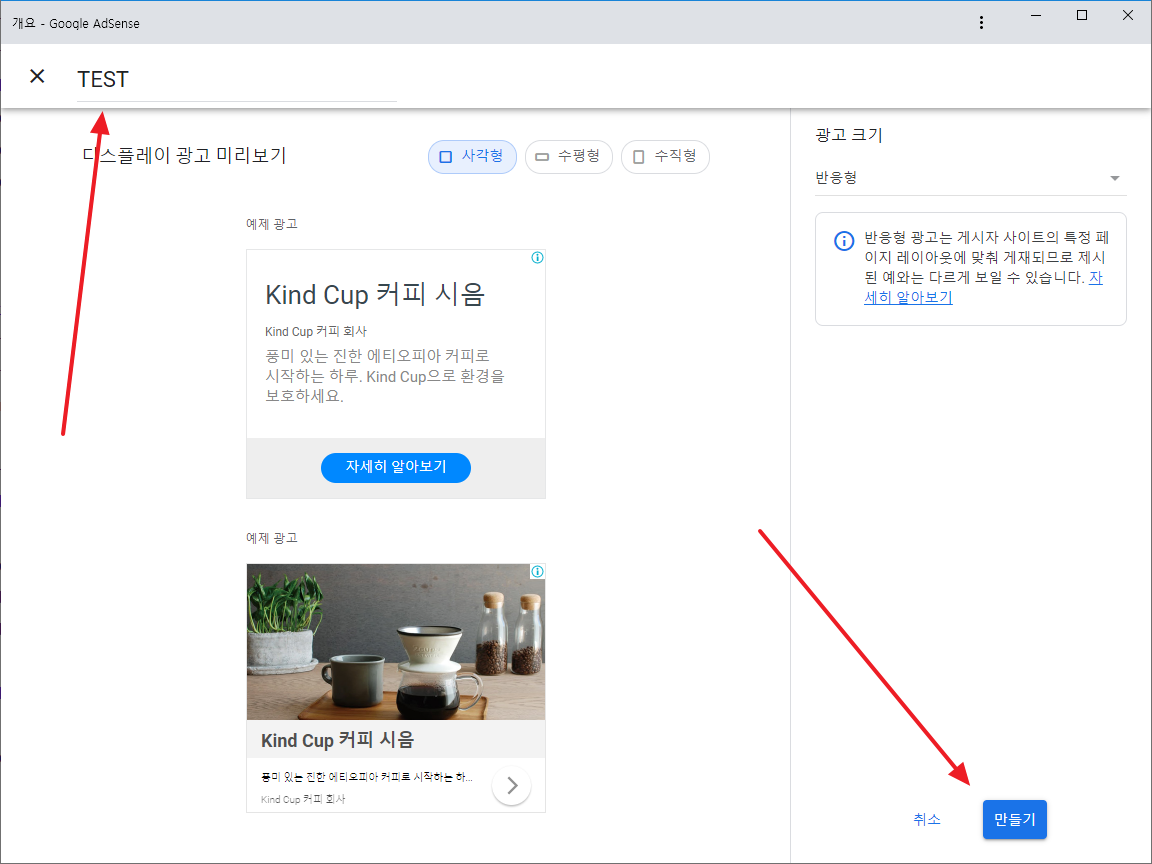The height and width of the screenshot is (864, 1152).
Task: Click the ad size dropdown arrow
Action: [x=1115, y=179]
